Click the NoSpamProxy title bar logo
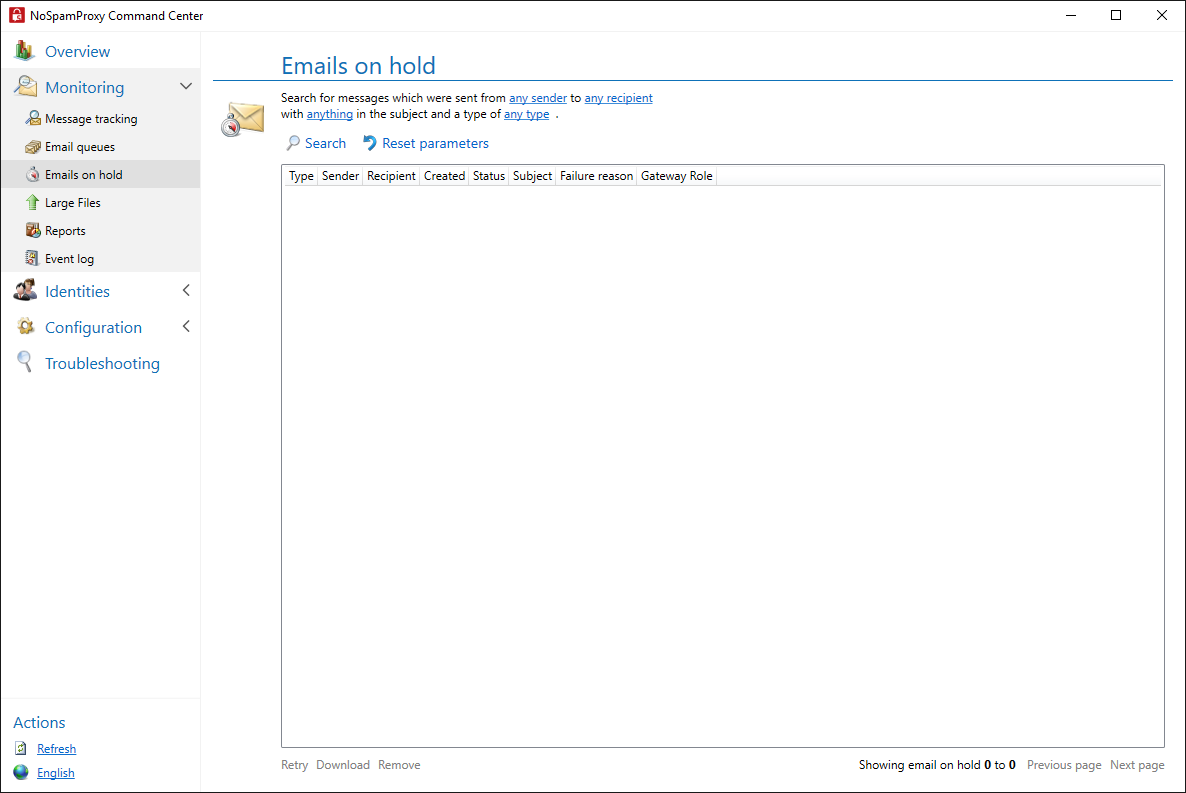Viewport: 1186px width, 793px height. point(17,15)
